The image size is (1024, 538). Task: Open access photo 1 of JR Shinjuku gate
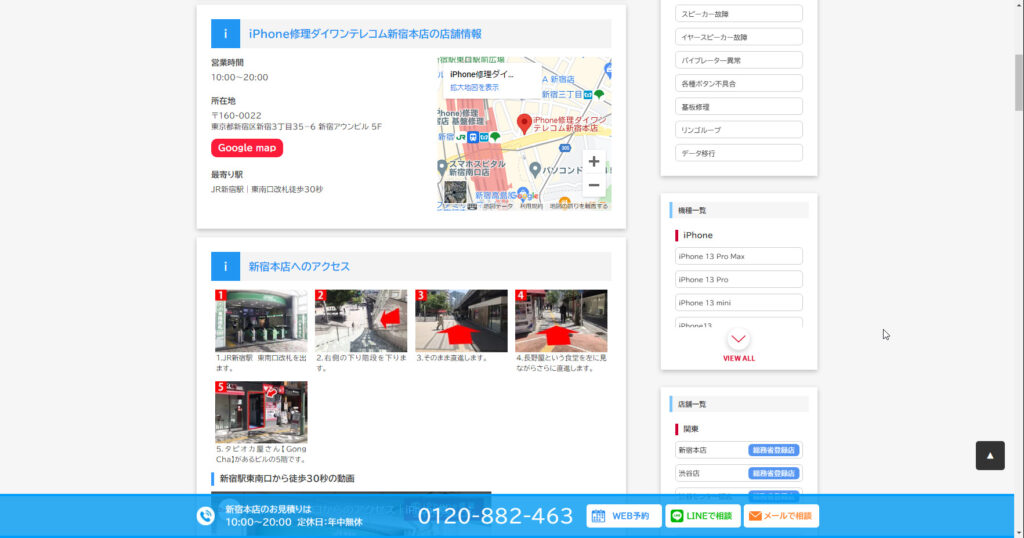(261, 321)
